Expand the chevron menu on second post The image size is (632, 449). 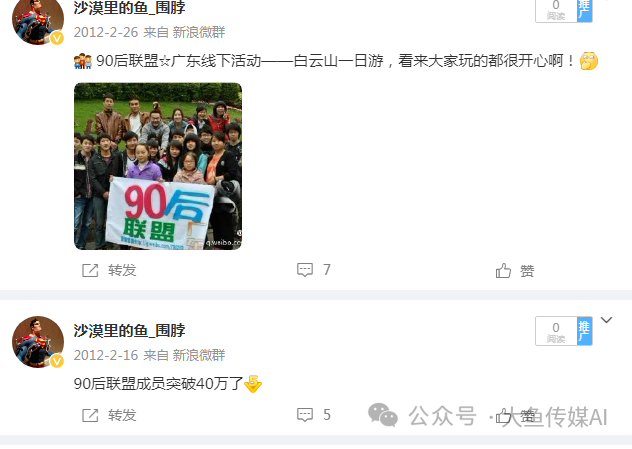[x=606, y=320]
